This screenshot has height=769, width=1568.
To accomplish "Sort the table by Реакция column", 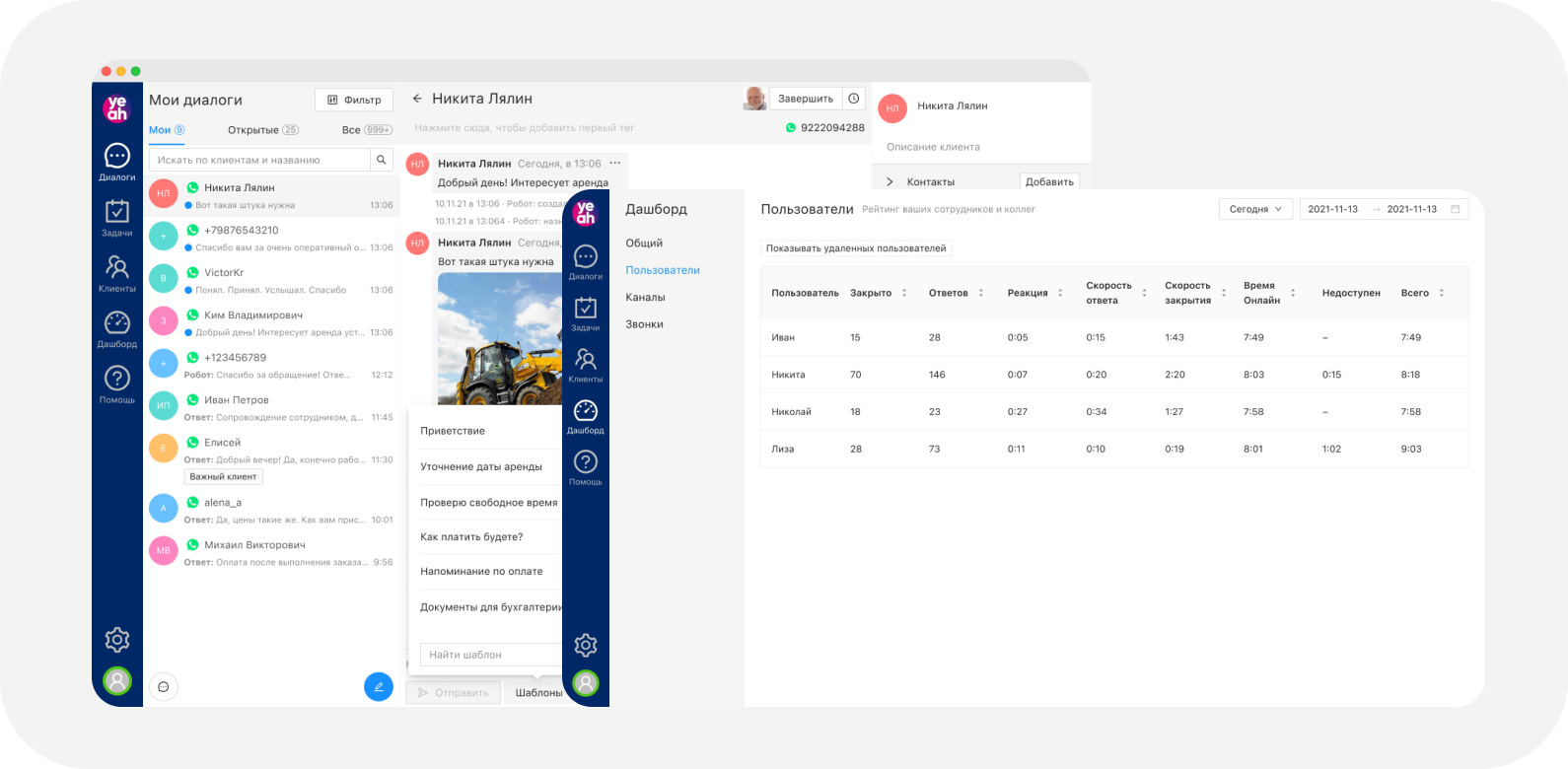I will [1061, 293].
